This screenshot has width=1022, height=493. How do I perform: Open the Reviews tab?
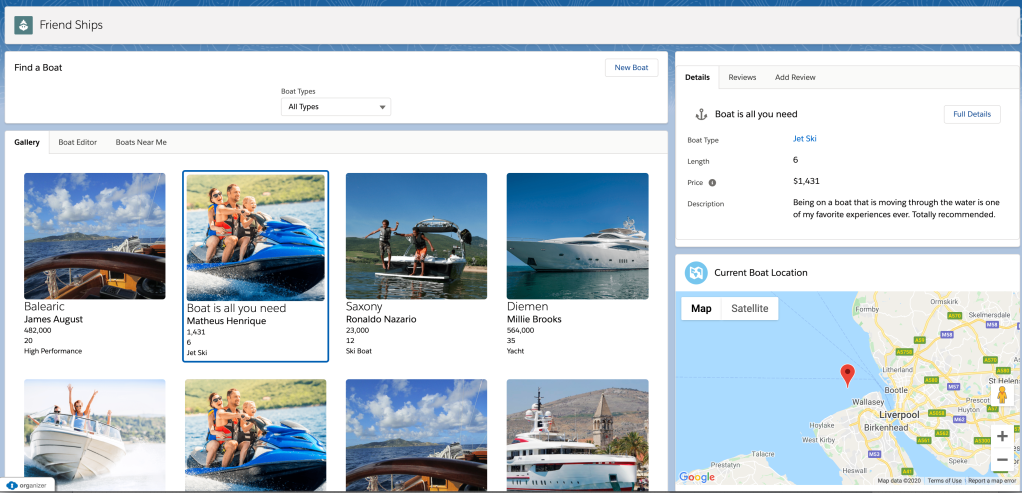click(742, 77)
